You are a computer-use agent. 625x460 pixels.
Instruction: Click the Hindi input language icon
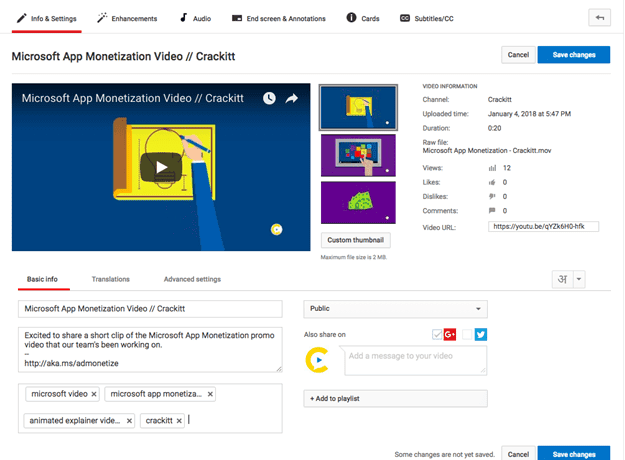point(562,279)
